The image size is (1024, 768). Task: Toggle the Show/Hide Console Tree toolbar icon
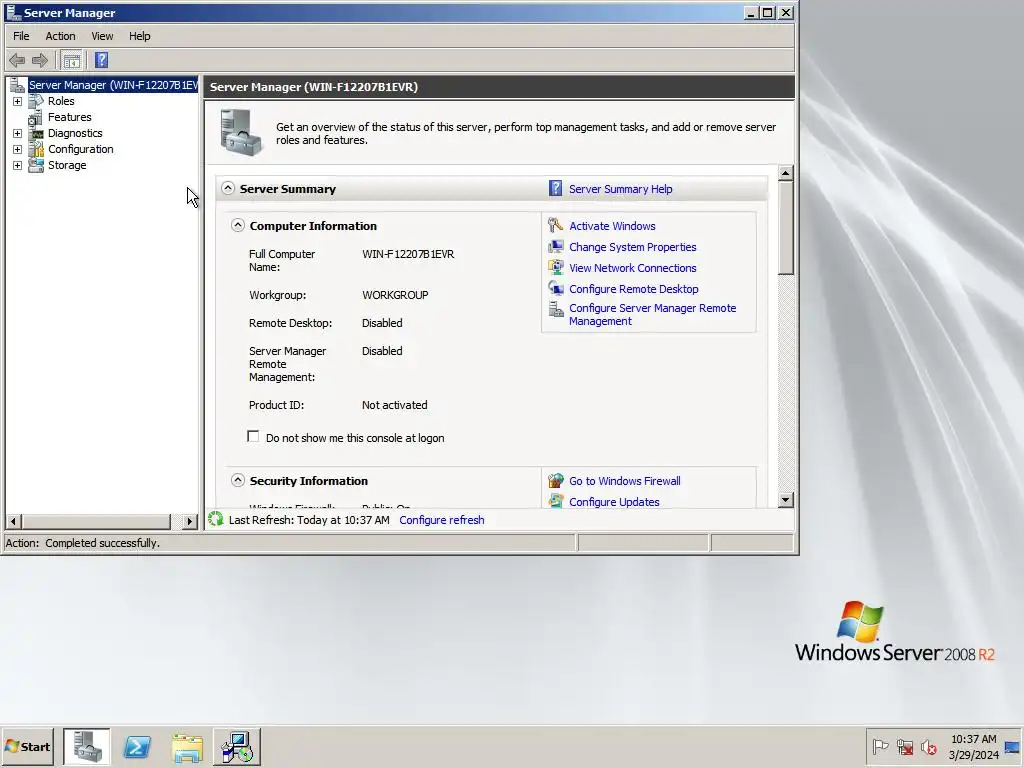click(72, 61)
